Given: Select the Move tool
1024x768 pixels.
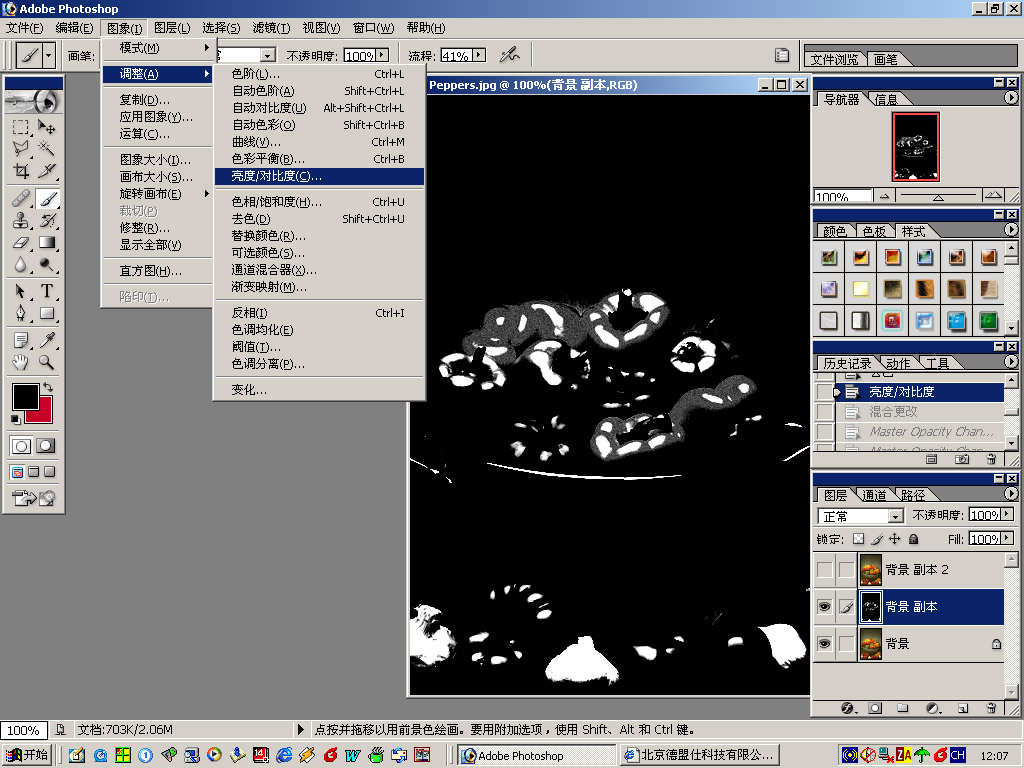Looking at the screenshot, I should 46,127.
